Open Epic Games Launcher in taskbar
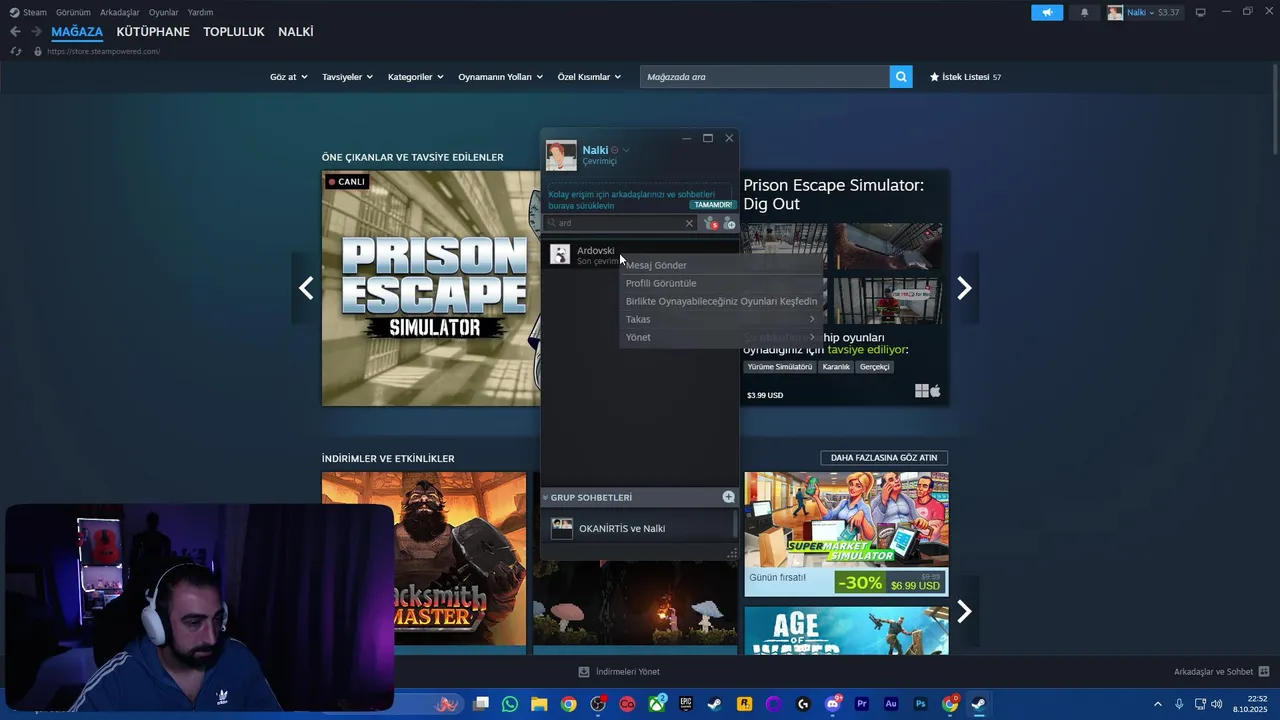Screen dimensions: 1280x720 click(x=686, y=704)
